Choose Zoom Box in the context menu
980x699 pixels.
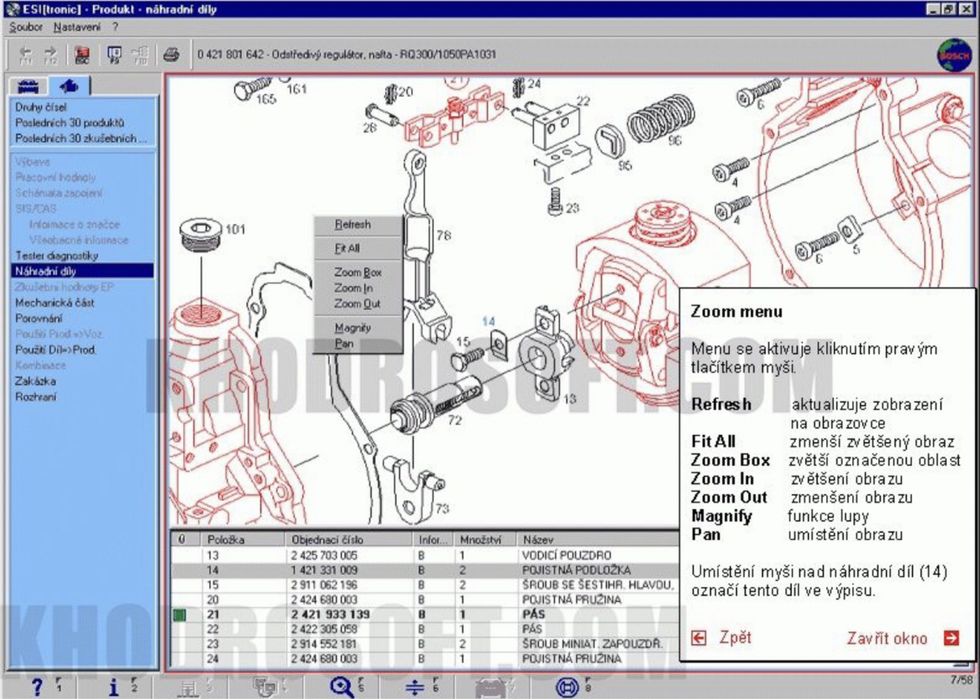[358, 272]
